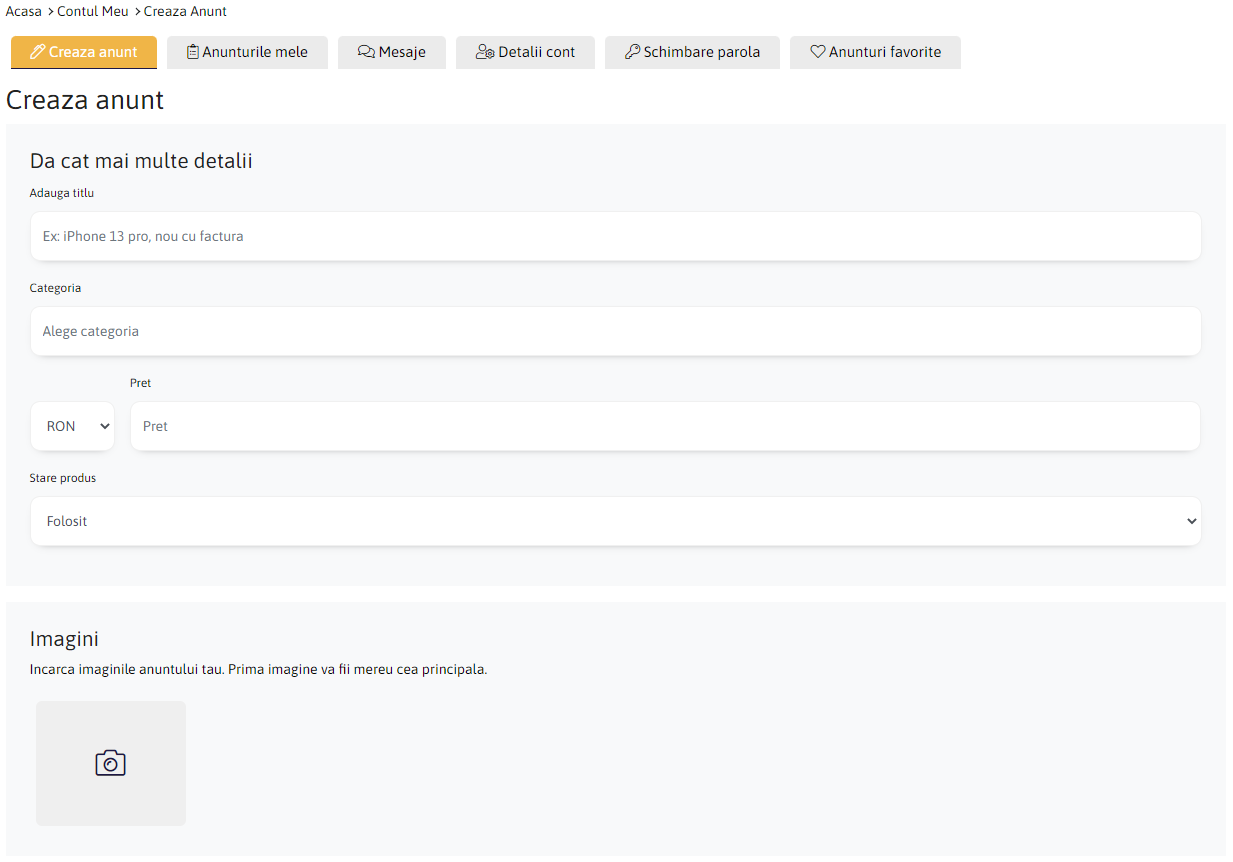Viewport: 1233px width, 862px height.
Task: Click the user settings icon beside Detalii cont
Action: click(x=485, y=52)
